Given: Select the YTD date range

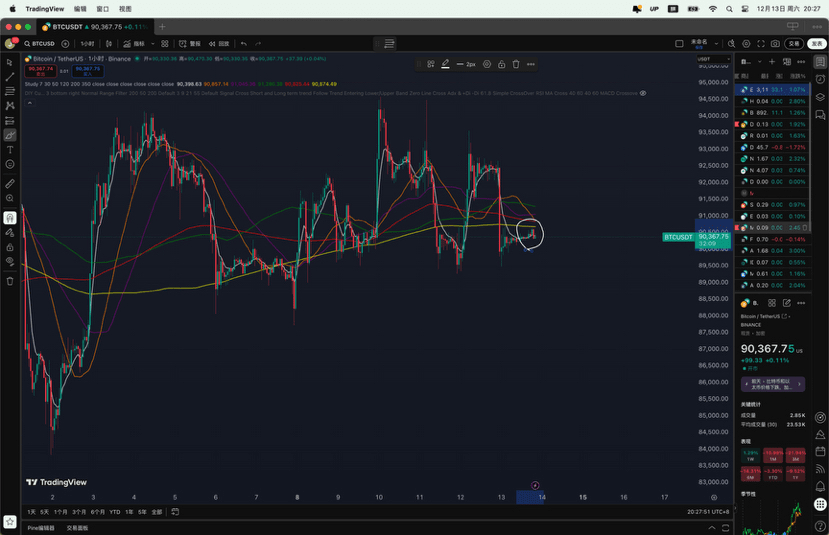Looking at the screenshot, I should [x=115, y=512].
